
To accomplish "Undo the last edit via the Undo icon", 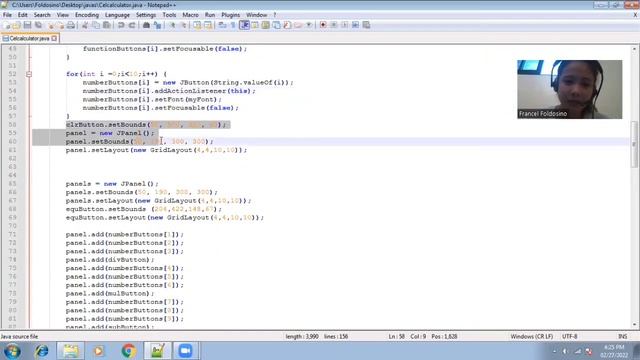I will [121, 25].
